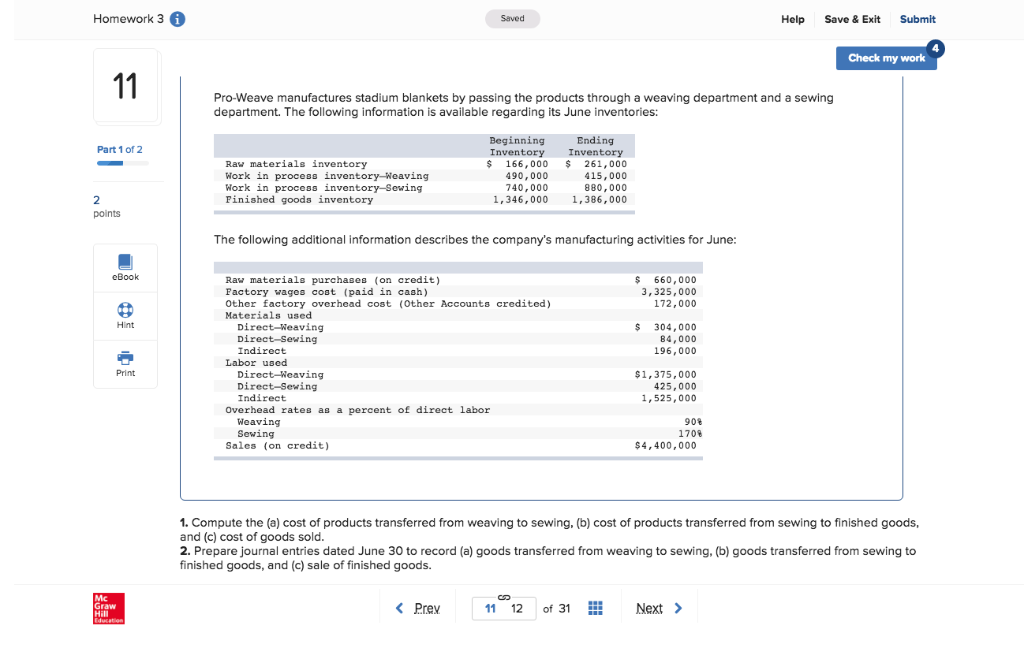Image resolution: width=1024 pixels, height=648 pixels.
Task: Open the question map grid icon
Action: pyautogui.click(x=595, y=607)
